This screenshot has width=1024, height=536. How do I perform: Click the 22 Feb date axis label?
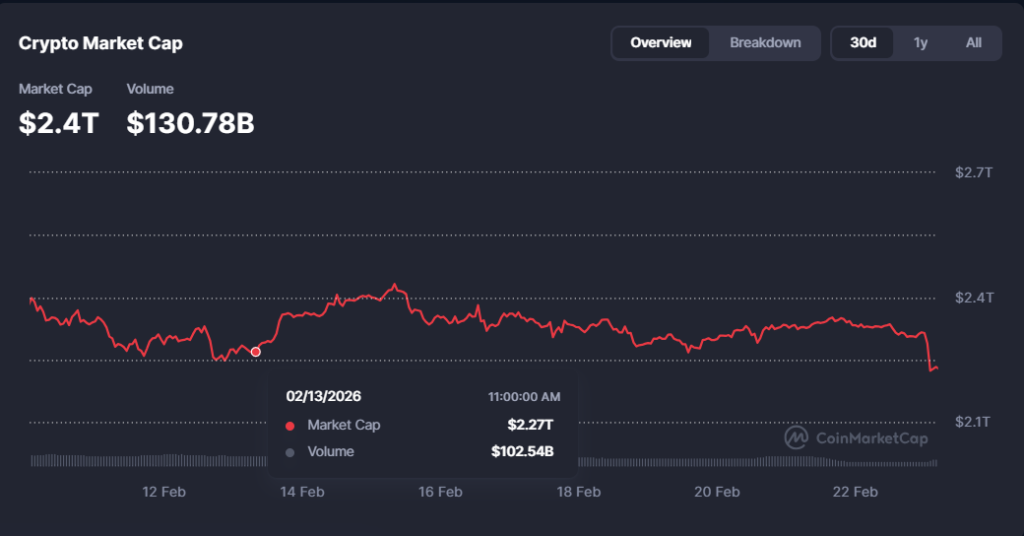point(855,492)
